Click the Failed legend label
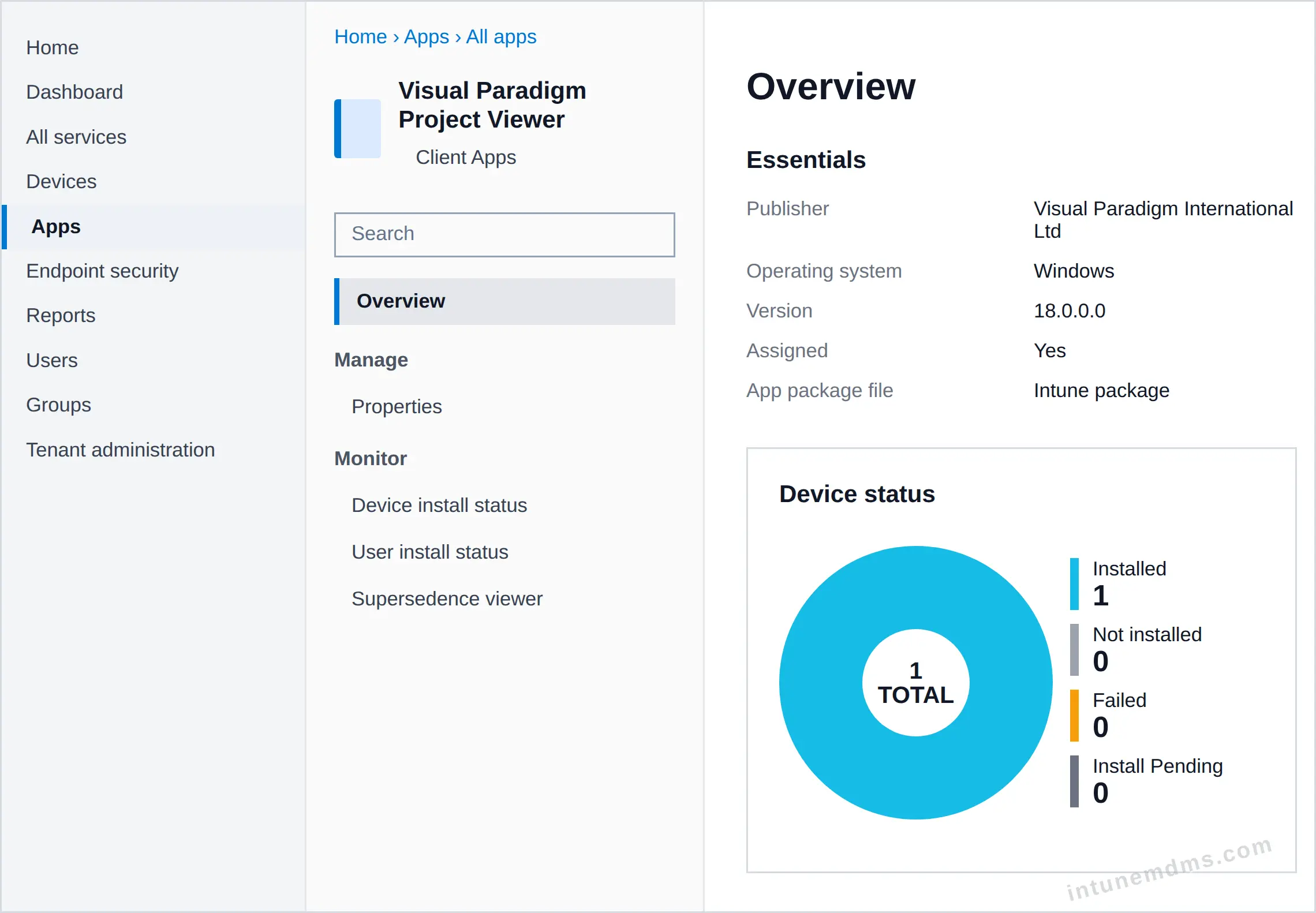 click(x=1120, y=701)
